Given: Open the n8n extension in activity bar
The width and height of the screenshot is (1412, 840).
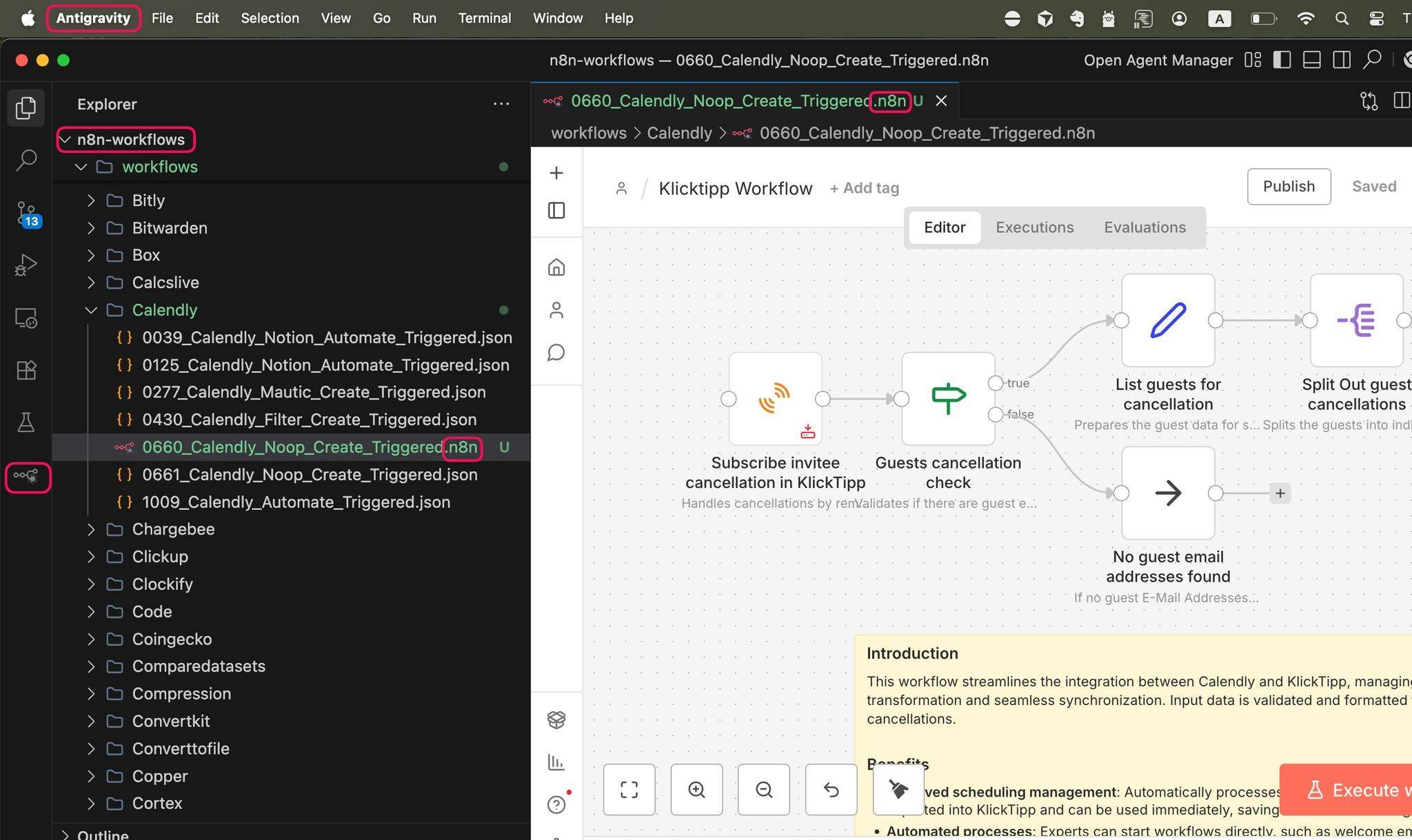Looking at the screenshot, I should (x=27, y=477).
